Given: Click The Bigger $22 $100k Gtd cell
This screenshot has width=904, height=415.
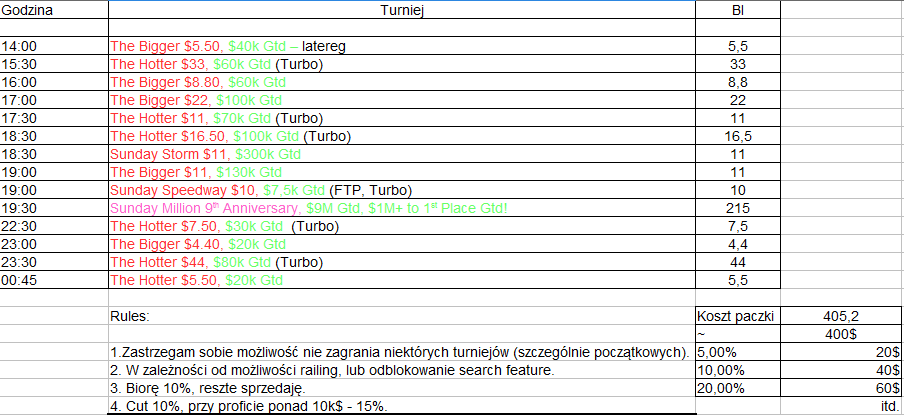Looking at the screenshot, I should click(402, 100).
